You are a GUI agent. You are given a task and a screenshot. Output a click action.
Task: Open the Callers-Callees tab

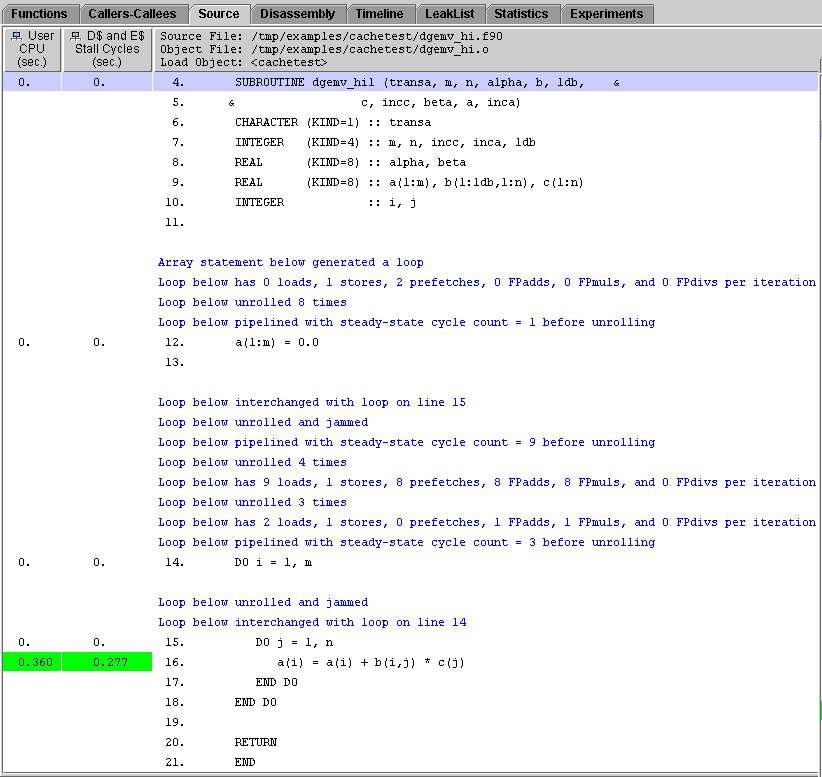132,14
